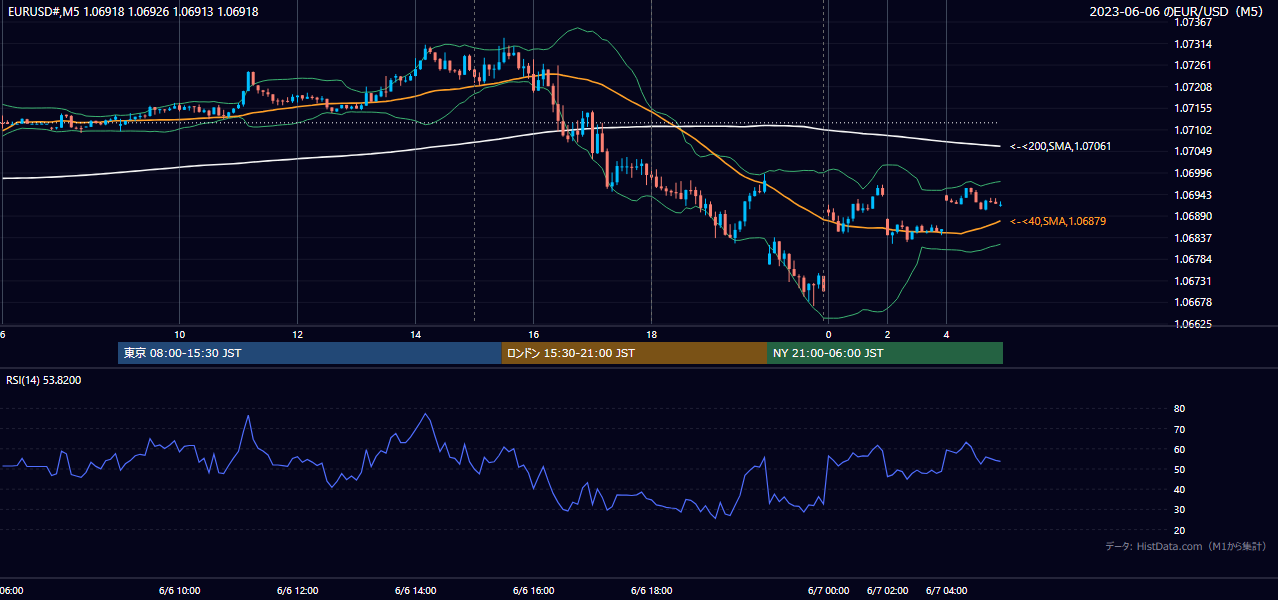
Task: Click price axis value 1.06943
Action: coord(1193,195)
